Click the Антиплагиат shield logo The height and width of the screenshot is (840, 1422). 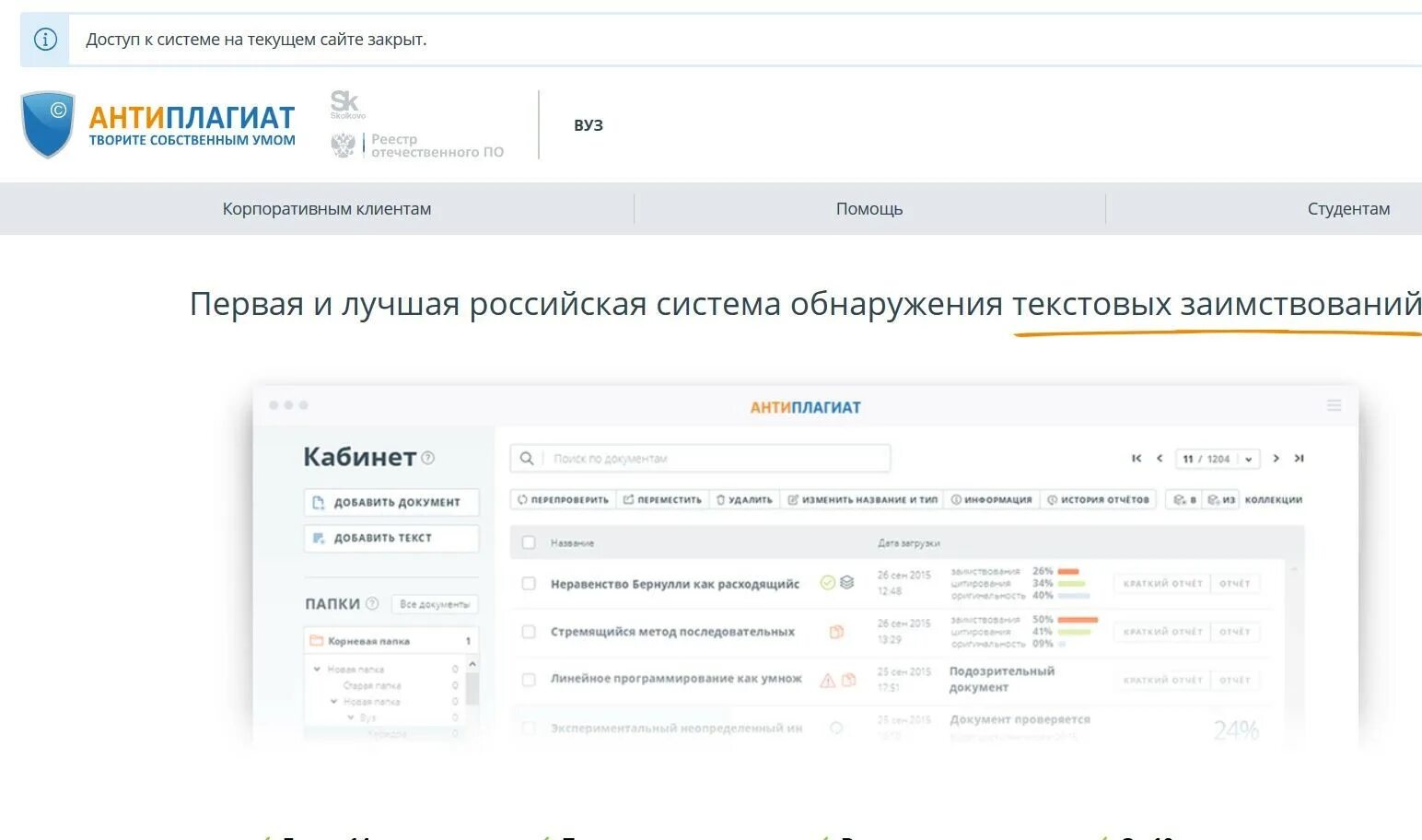pos(48,124)
